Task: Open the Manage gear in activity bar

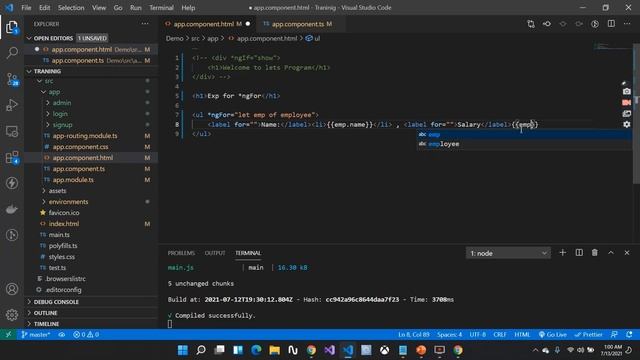Action: click(x=12, y=315)
